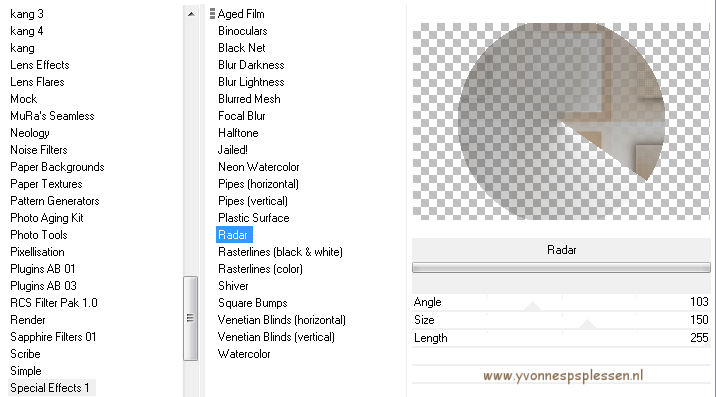Click the Size slider handle
The width and height of the screenshot is (716, 397).
(587, 325)
